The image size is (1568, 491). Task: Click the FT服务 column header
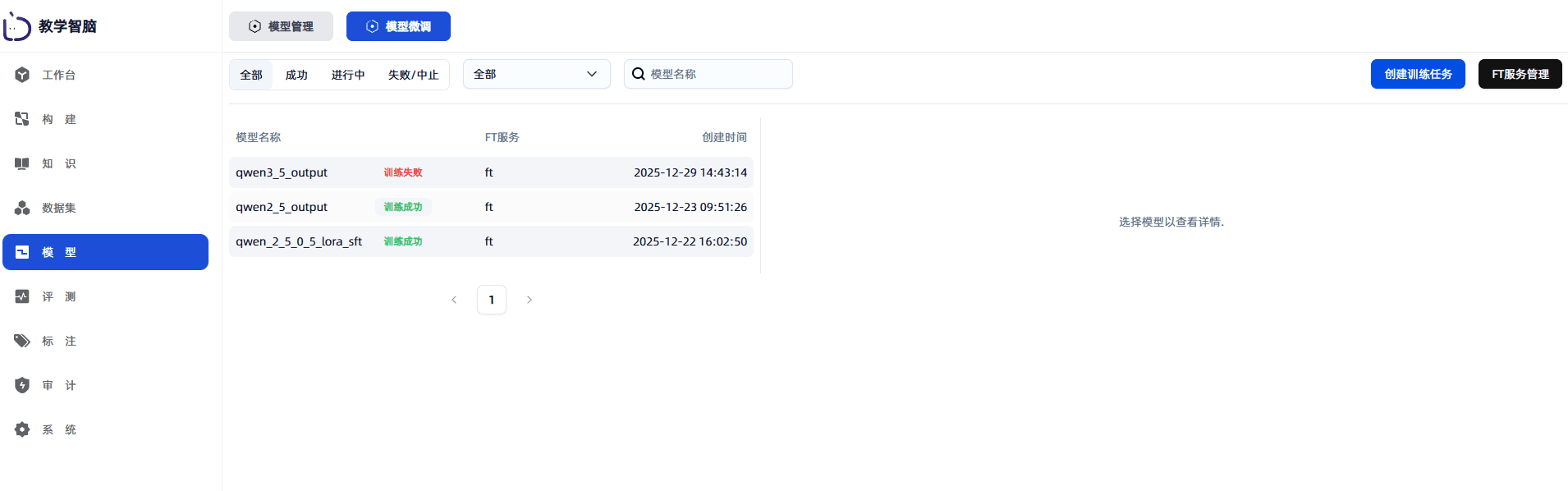pyautogui.click(x=502, y=137)
